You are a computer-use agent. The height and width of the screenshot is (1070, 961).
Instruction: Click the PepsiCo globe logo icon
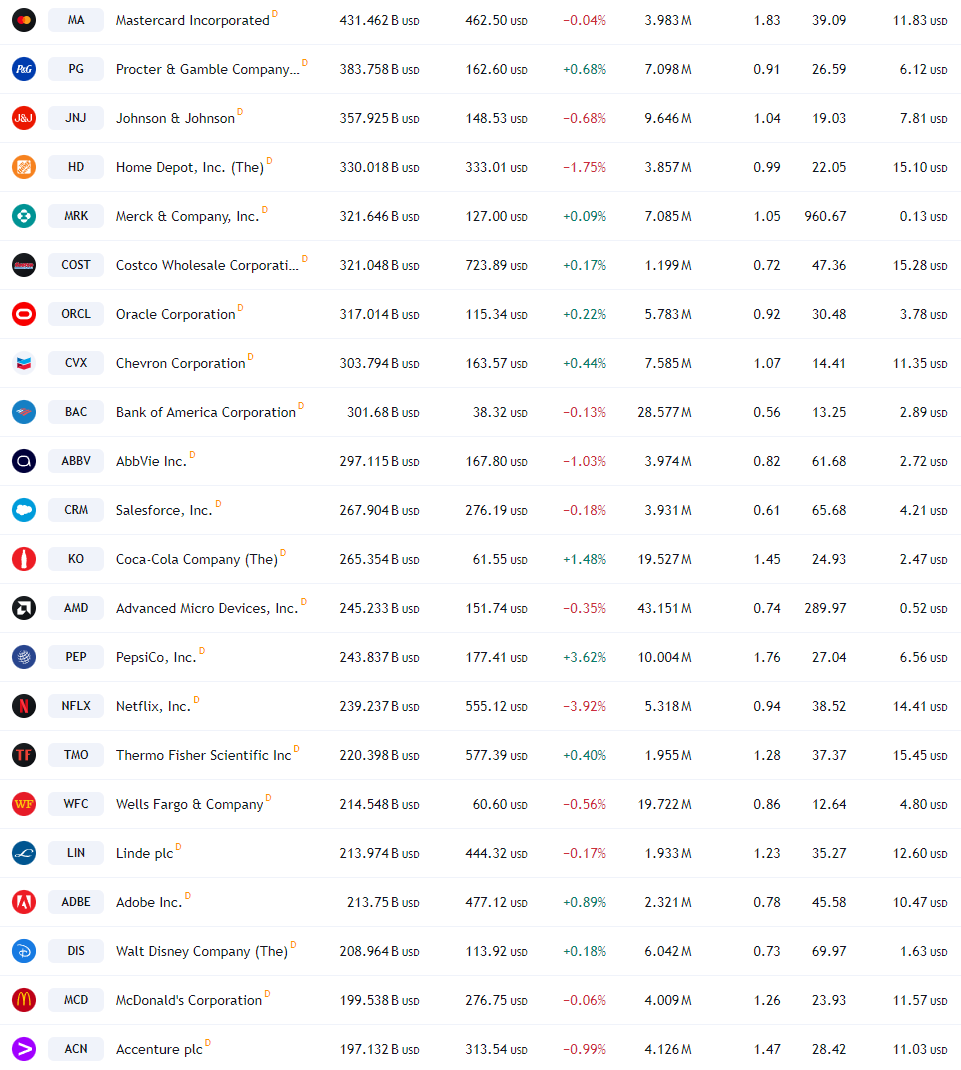(24, 657)
